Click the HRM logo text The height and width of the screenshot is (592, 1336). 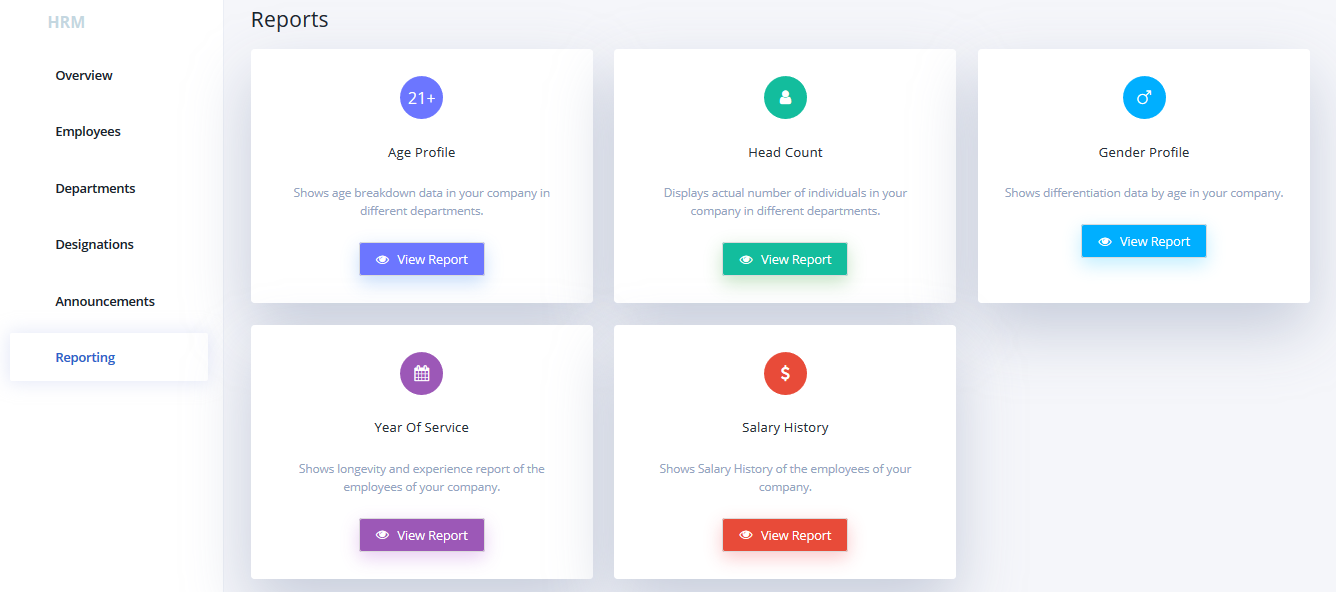point(66,22)
